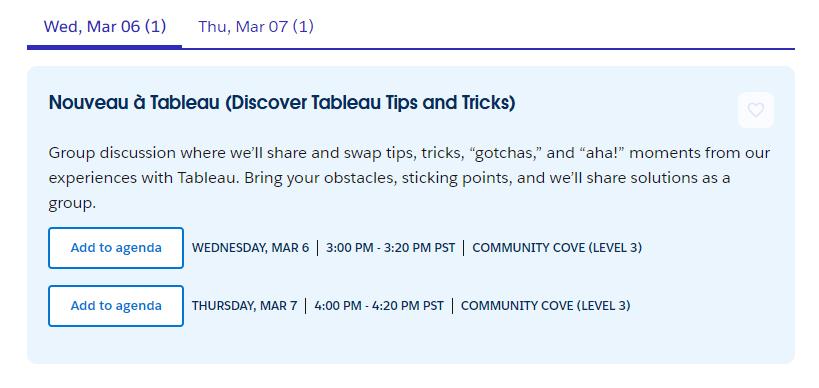Image resolution: width=819 pixels, height=388 pixels.
Task: Select the Wed, Mar 06 tab
Action: click(105, 26)
